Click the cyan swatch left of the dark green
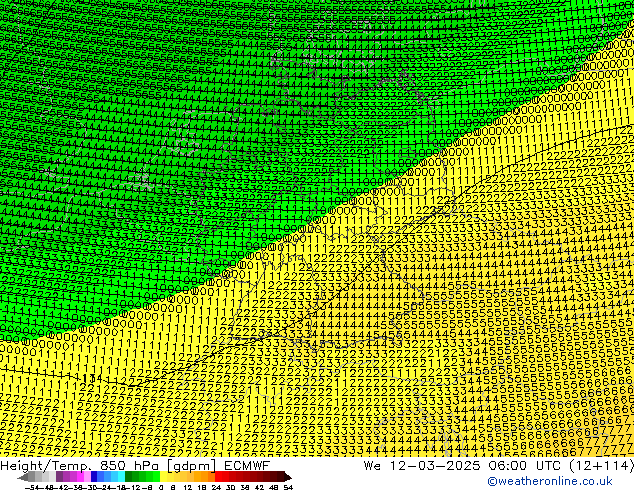Screen dimensions: 634x490 122,477
